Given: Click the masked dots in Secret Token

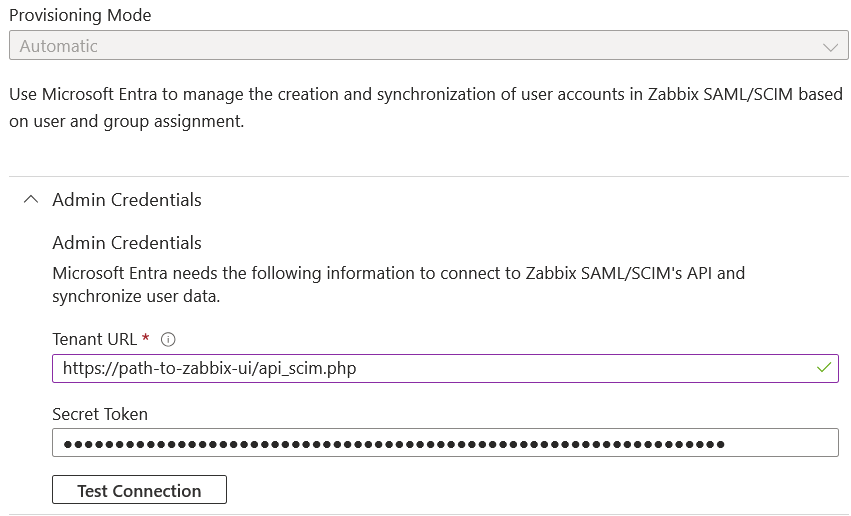Looking at the screenshot, I should click(x=394, y=444).
